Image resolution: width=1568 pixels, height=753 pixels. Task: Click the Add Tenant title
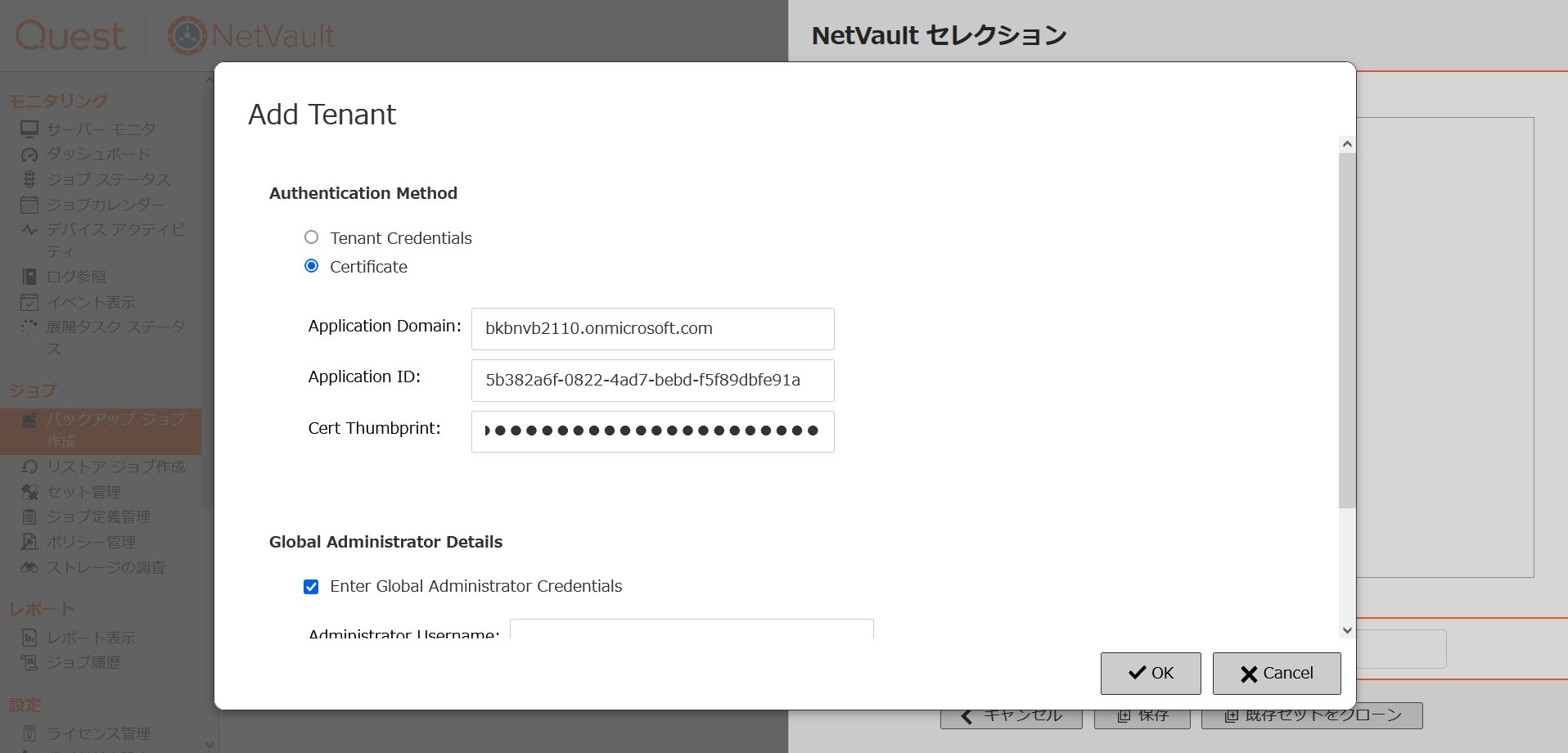322,115
